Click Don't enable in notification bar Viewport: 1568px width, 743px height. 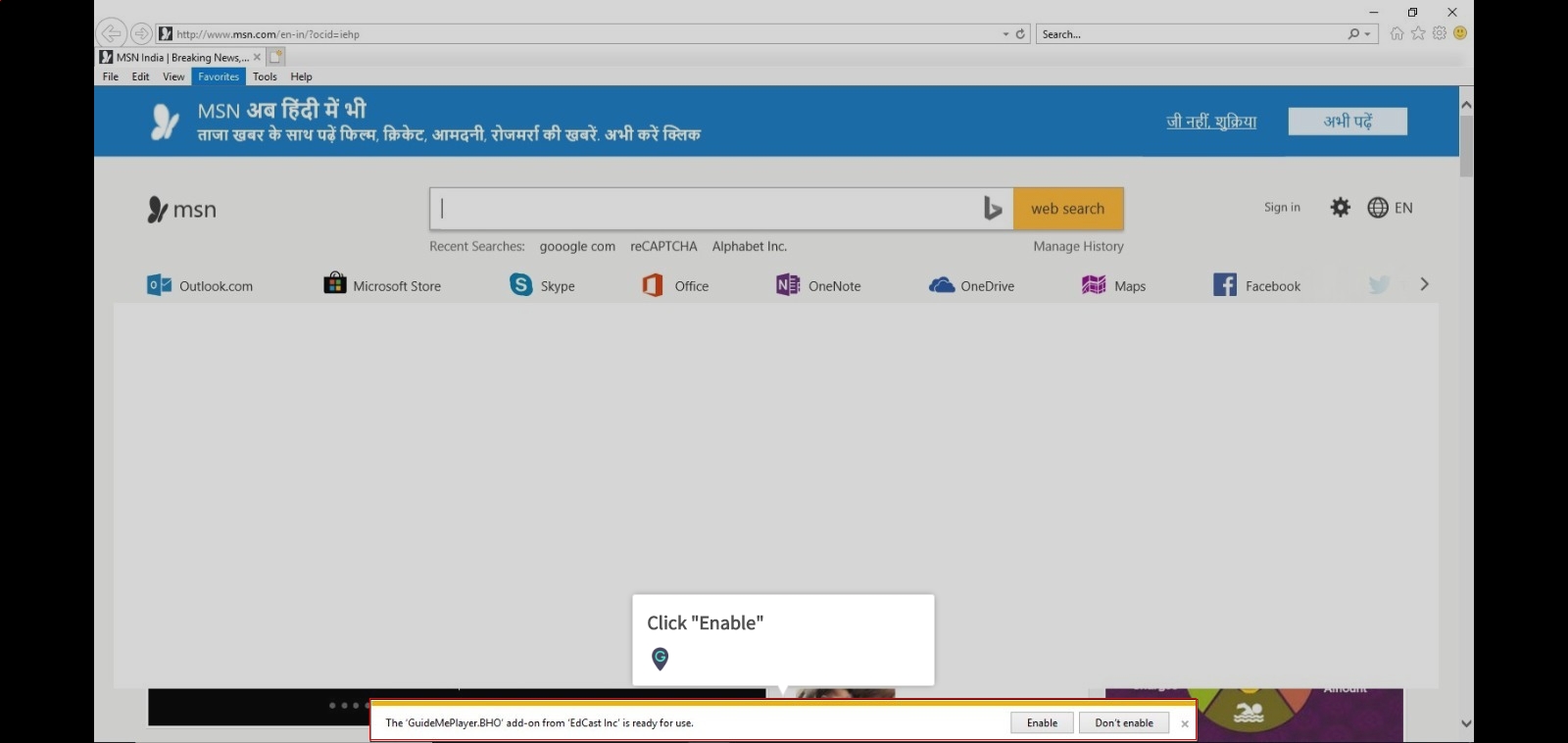pyautogui.click(x=1124, y=722)
